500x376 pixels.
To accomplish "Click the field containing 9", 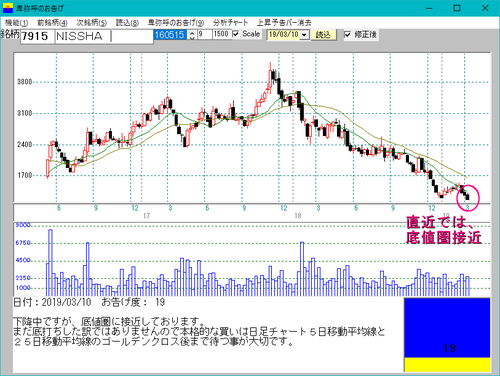I will (x=205, y=34).
